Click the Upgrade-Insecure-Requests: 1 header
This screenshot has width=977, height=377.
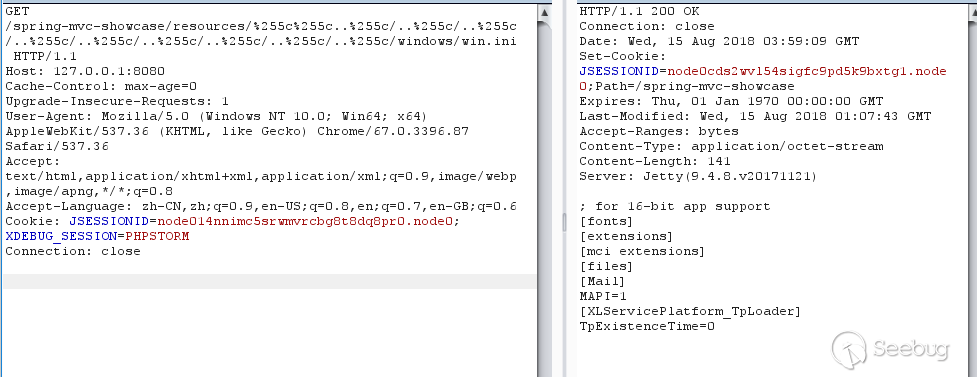point(117,102)
